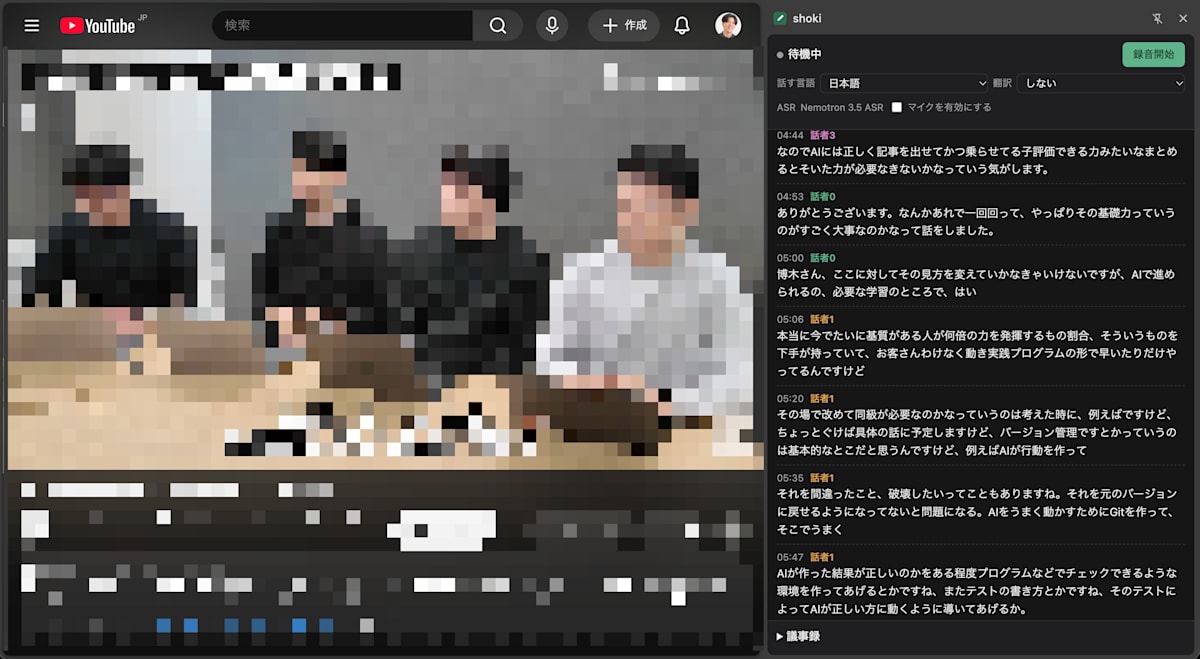Toggle the pin icon in shoki title bar
The image size is (1200, 659).
click(1158, 18)
